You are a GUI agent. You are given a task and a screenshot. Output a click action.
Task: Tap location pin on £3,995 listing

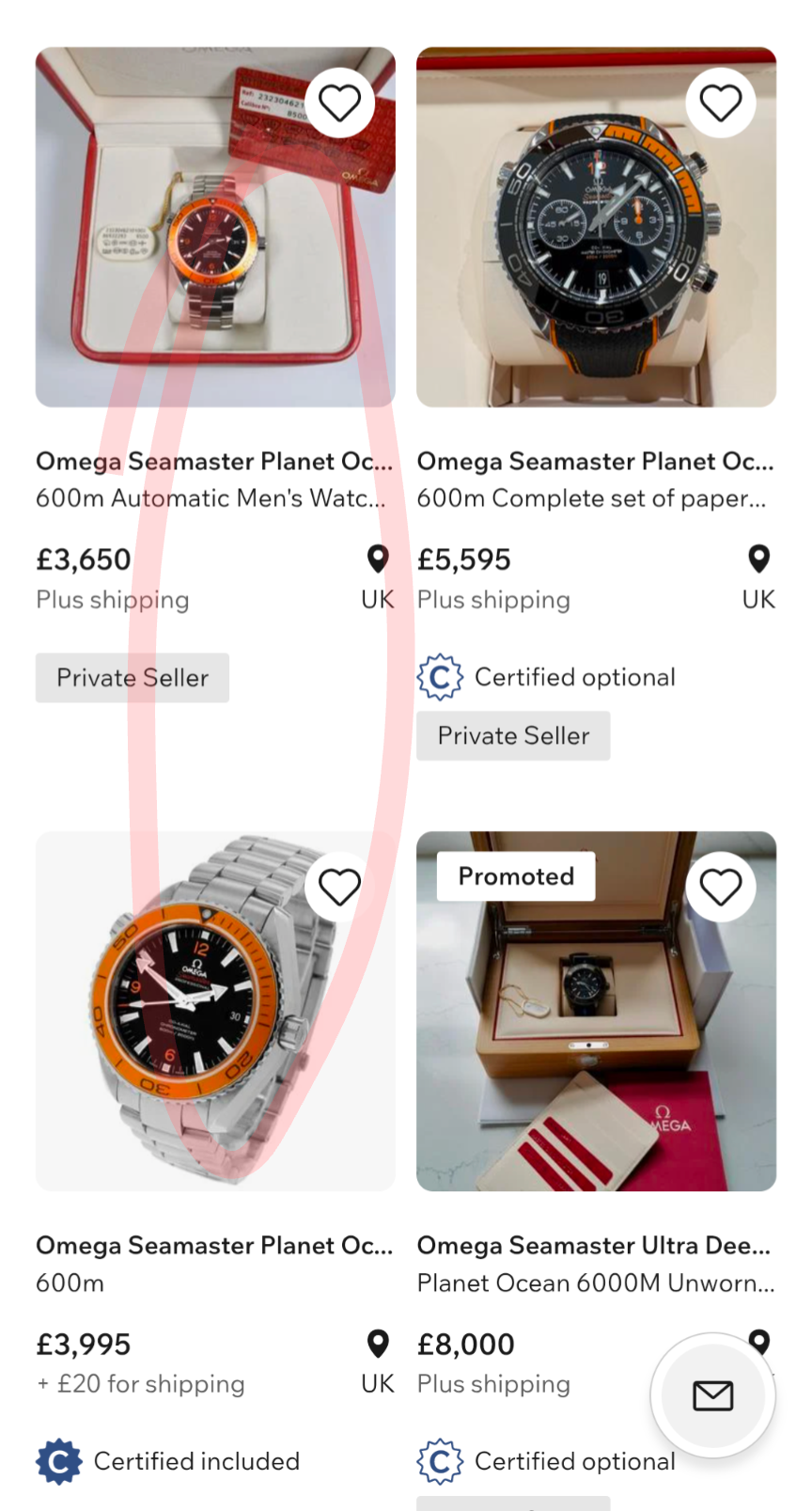tap(378, 1344)
